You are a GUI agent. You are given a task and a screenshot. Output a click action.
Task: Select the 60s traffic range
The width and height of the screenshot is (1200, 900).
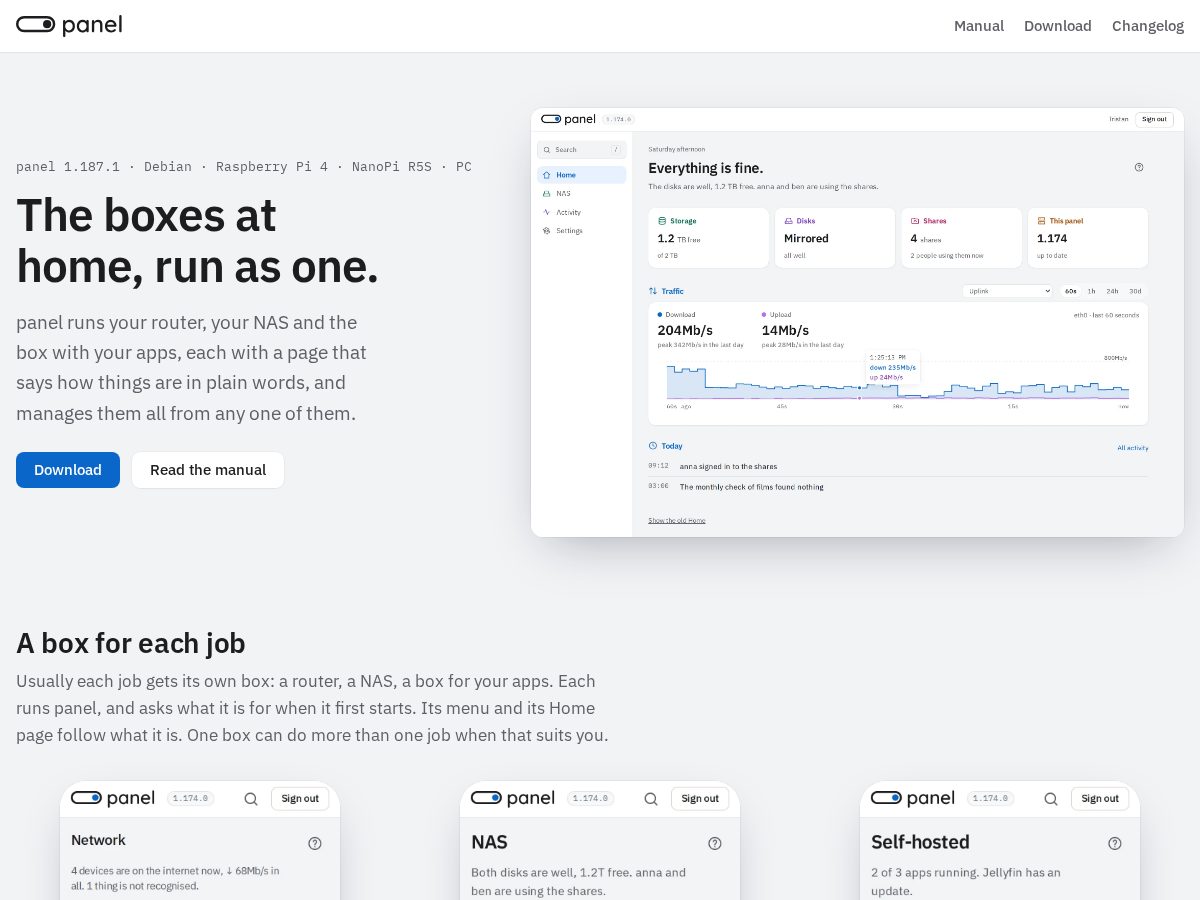click(1071, 291)
